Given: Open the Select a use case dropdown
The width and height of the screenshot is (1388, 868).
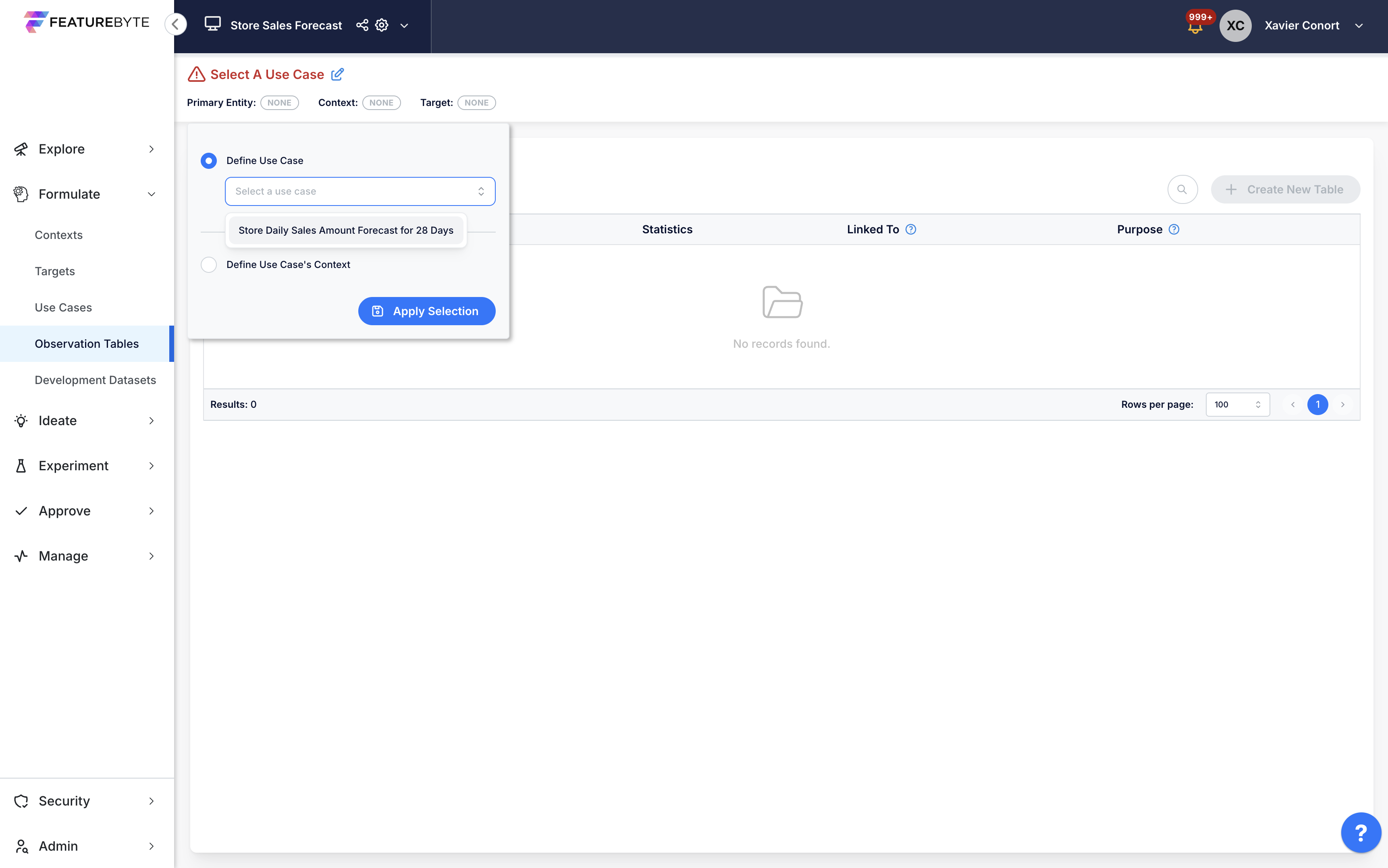Looking at the screenshot, I should pos(360,191).
